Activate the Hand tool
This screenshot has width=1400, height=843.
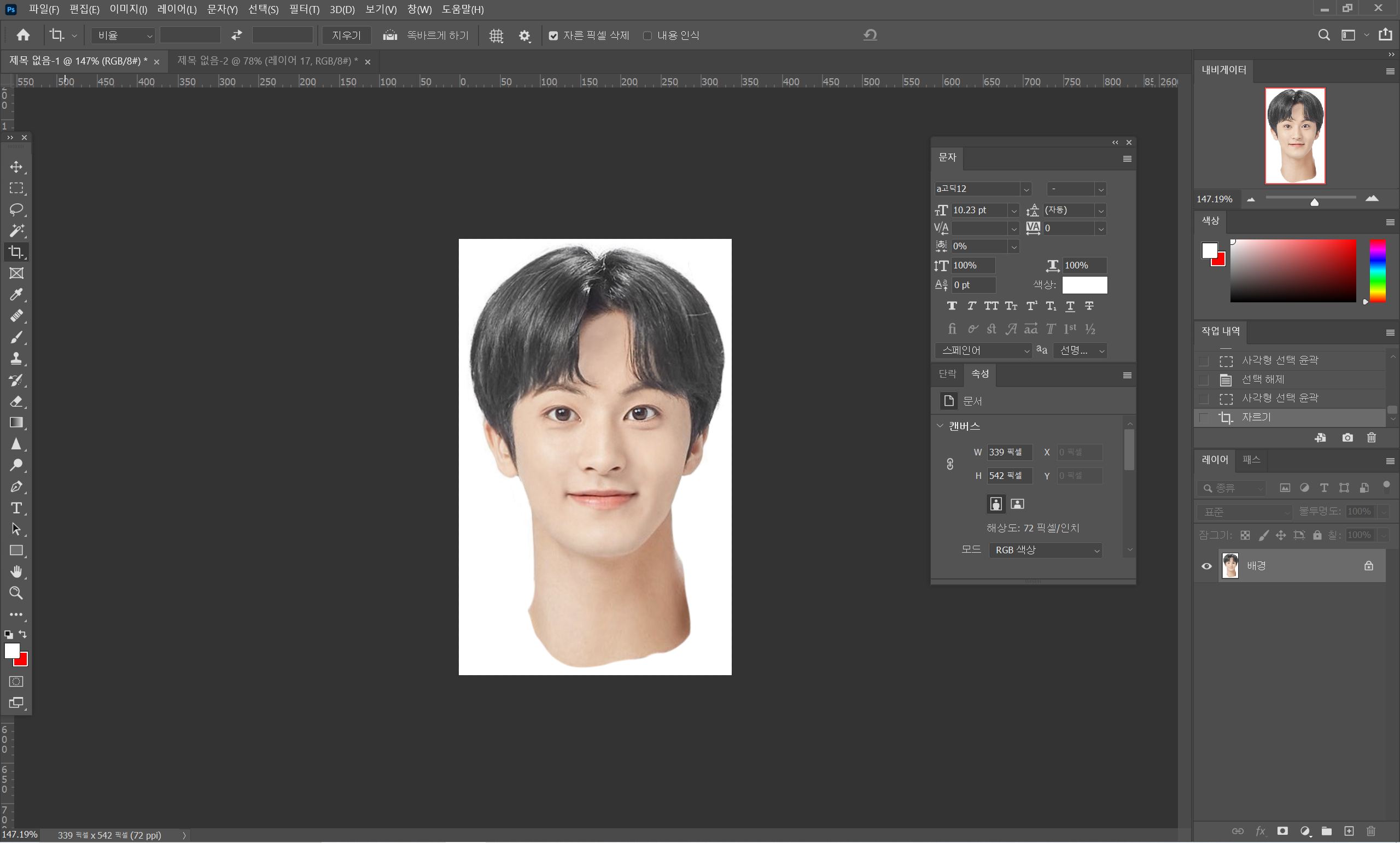(16, 572)
